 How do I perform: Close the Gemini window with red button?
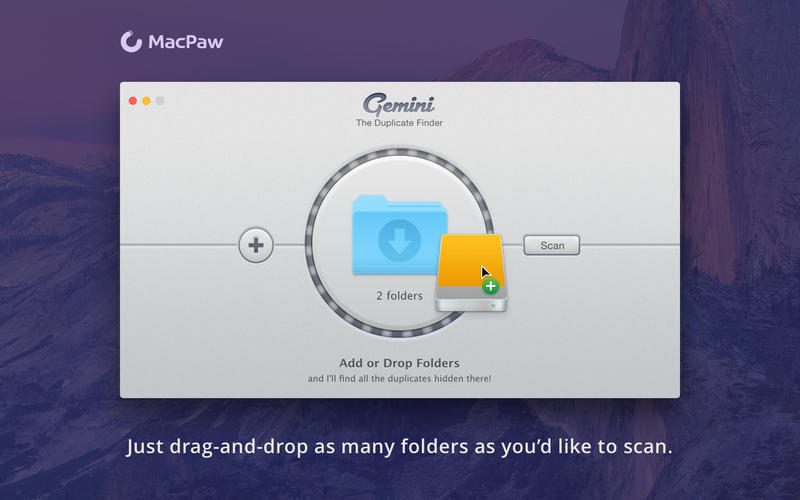(x=133, y=101)
